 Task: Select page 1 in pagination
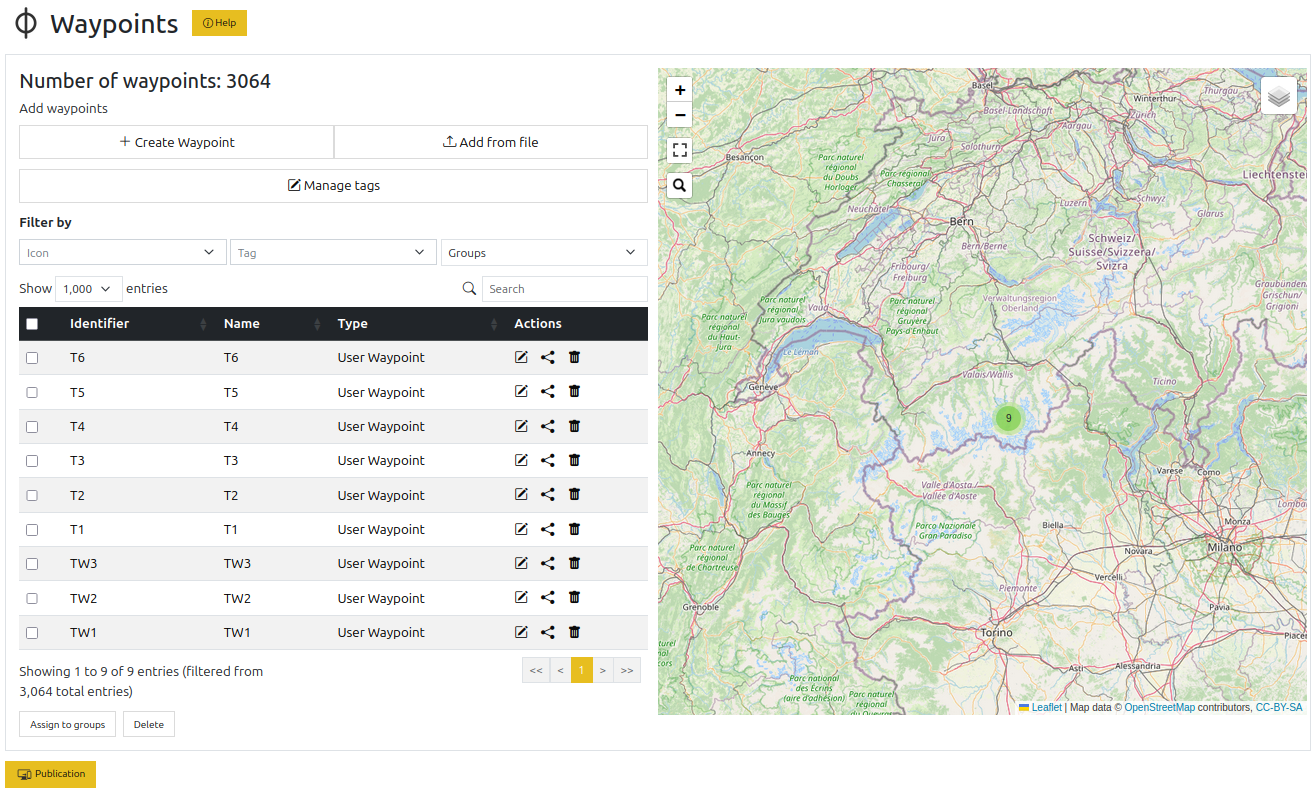(582, 670)
